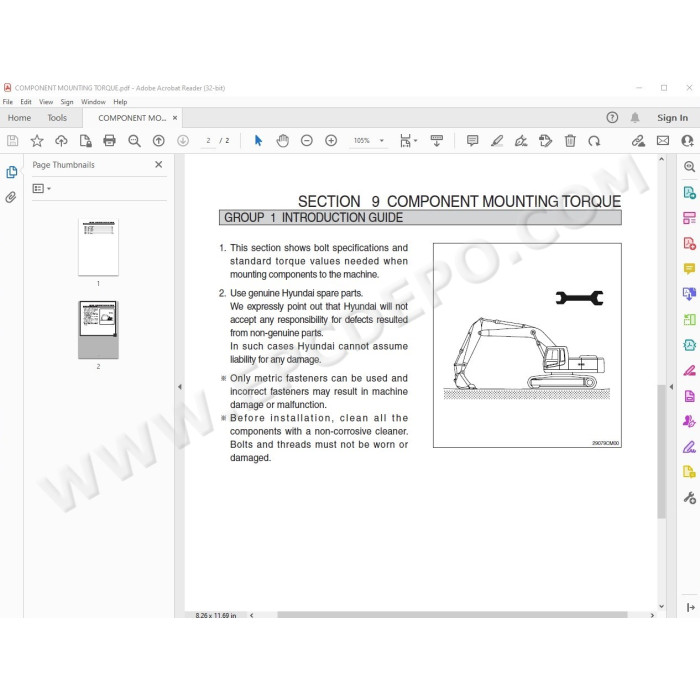The image size is (700, 700).
Task: Click the stamp tool icon
Action: (546, 141)
